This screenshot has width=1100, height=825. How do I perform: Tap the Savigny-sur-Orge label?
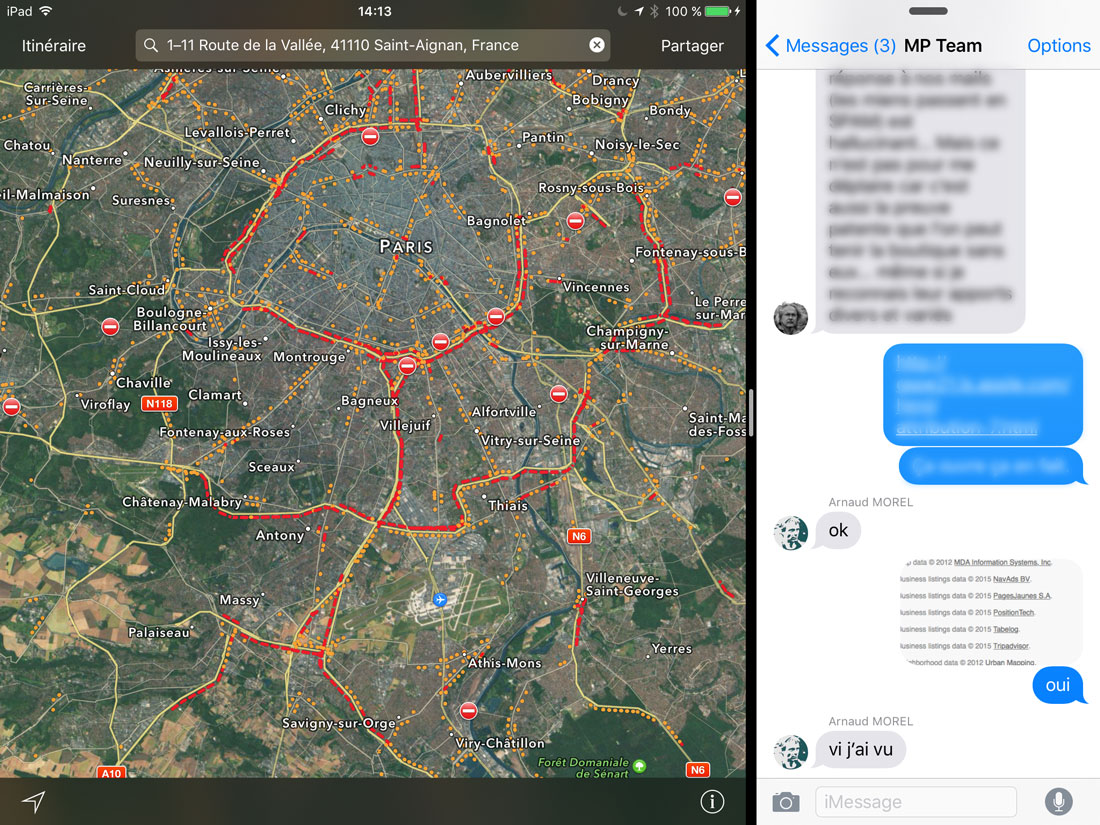[339, 723]
